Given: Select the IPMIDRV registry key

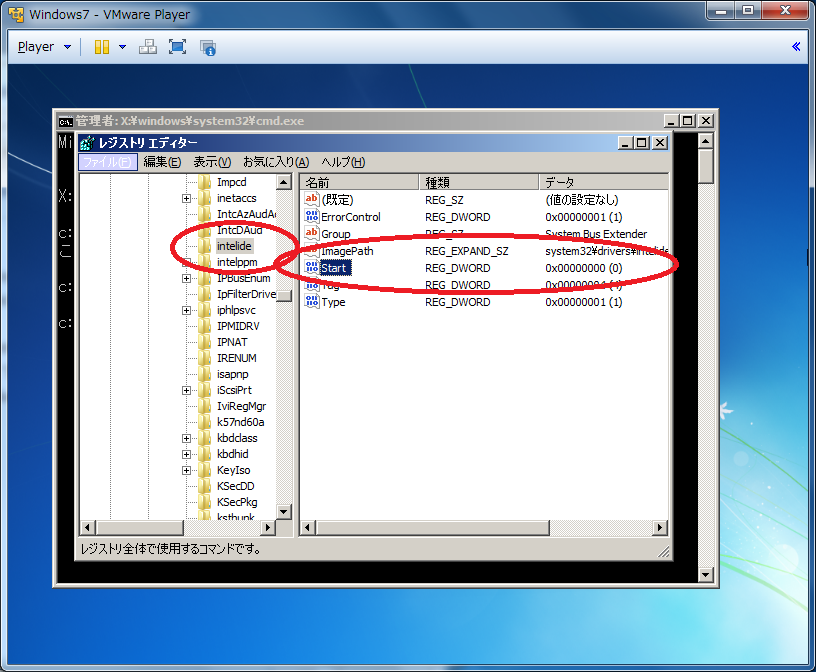Looking at the screenshot, I should pos(238,326).
